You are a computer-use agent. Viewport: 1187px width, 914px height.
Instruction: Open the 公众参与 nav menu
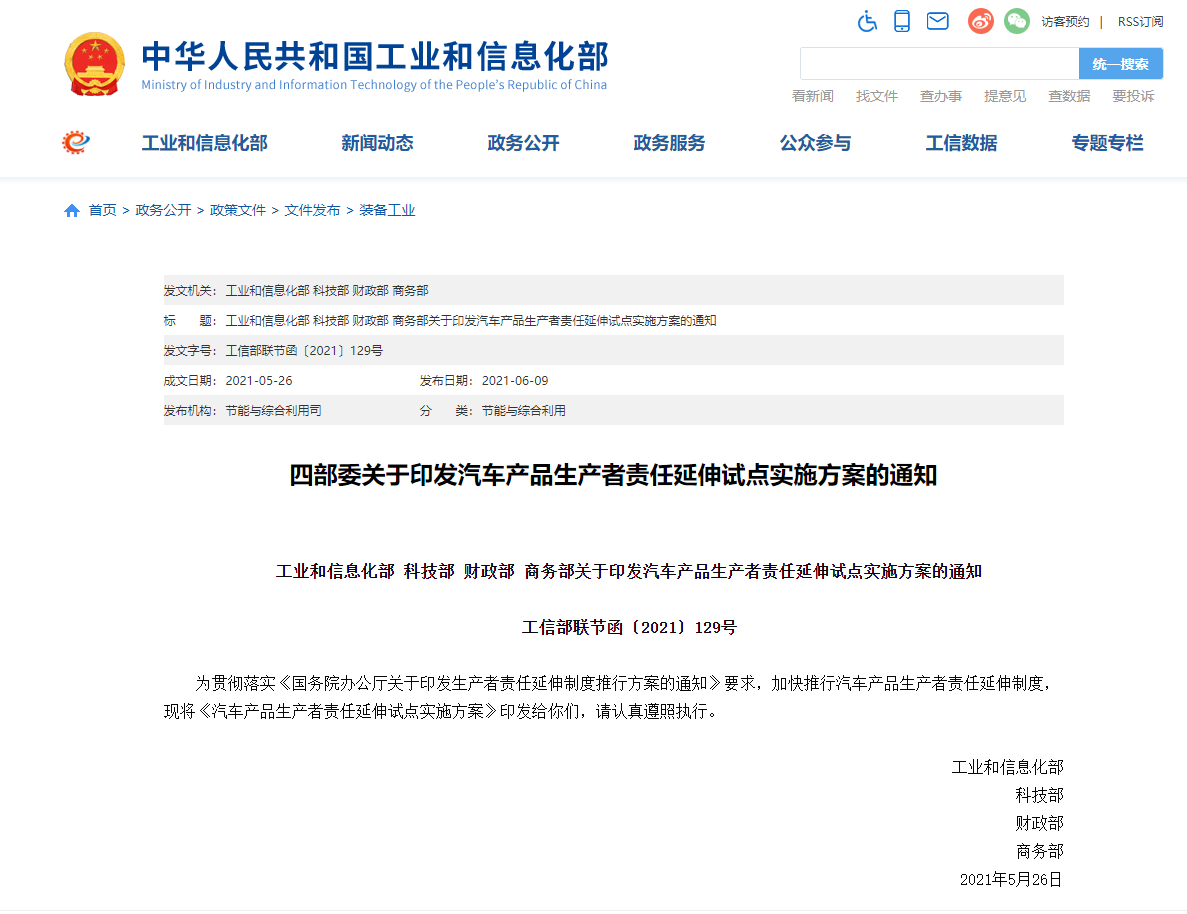point(815,143)
